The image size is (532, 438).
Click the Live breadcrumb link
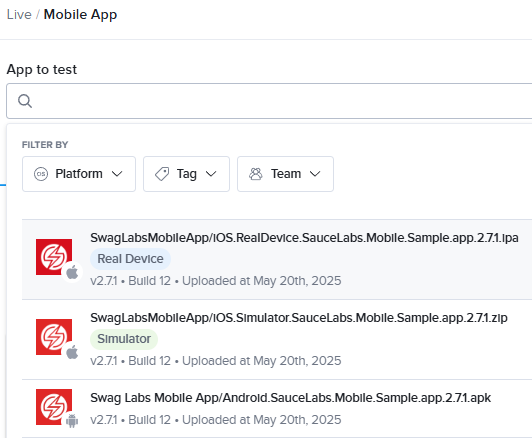[x=19, y=15]
